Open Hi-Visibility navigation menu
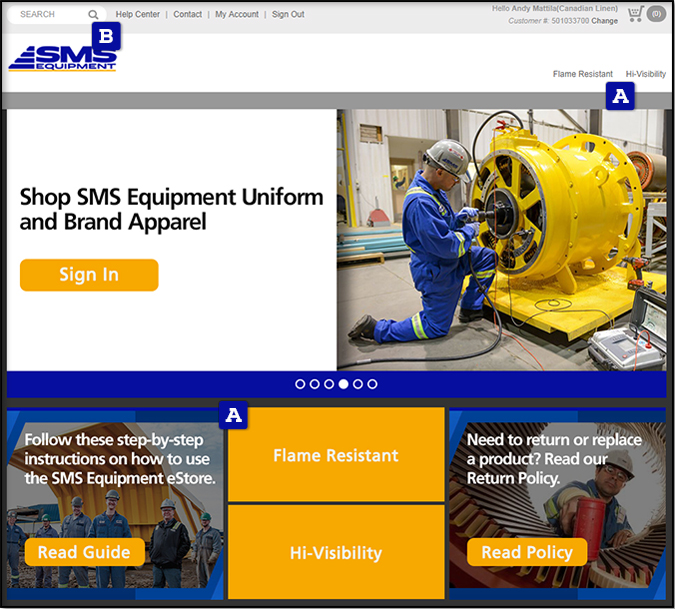 click(x=645, y=74)
